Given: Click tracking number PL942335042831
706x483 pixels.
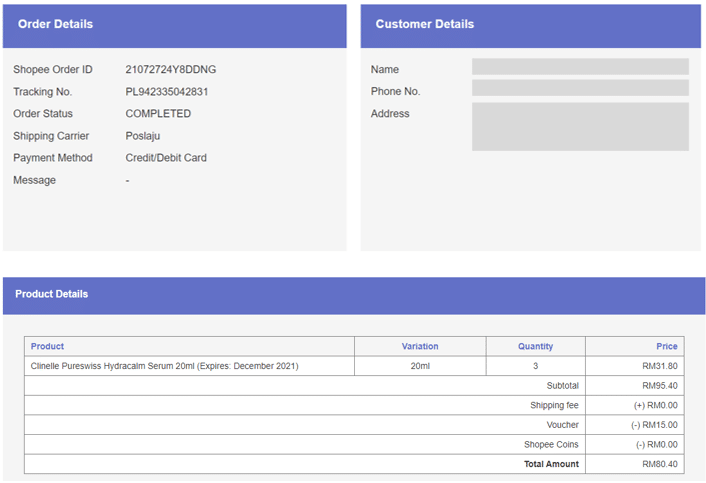Looking at the screenshot, I should coord(166,92).
